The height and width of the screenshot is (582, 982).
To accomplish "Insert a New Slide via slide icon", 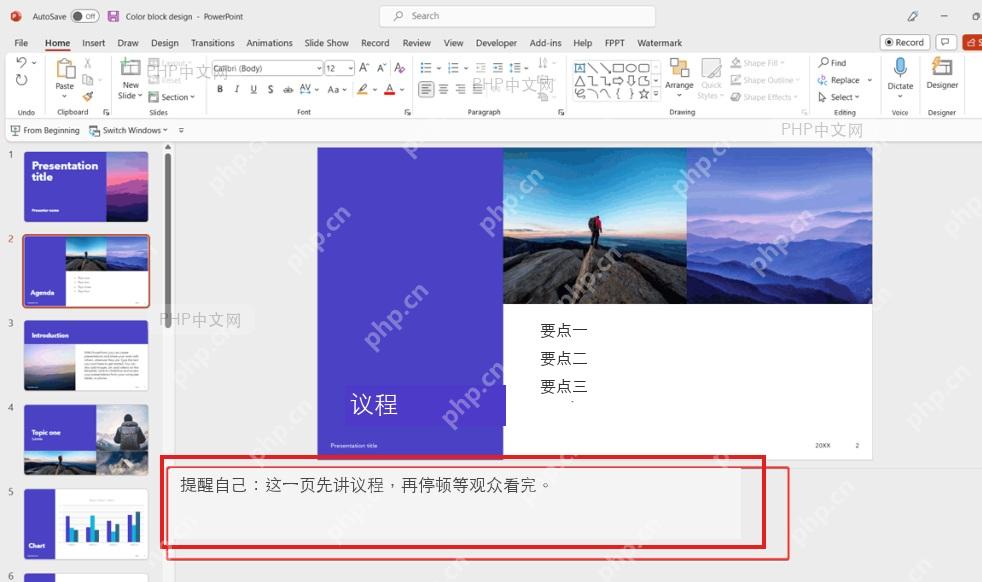I will pyautogui.click(x=130, y=67).
